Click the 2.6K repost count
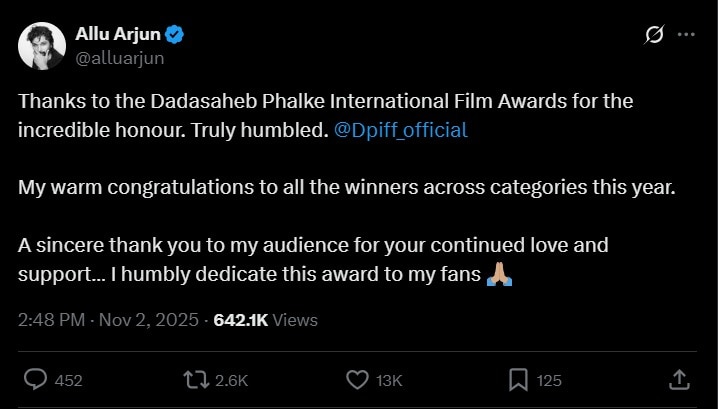This screenshot has height=409, width=718. pos(231,380)
